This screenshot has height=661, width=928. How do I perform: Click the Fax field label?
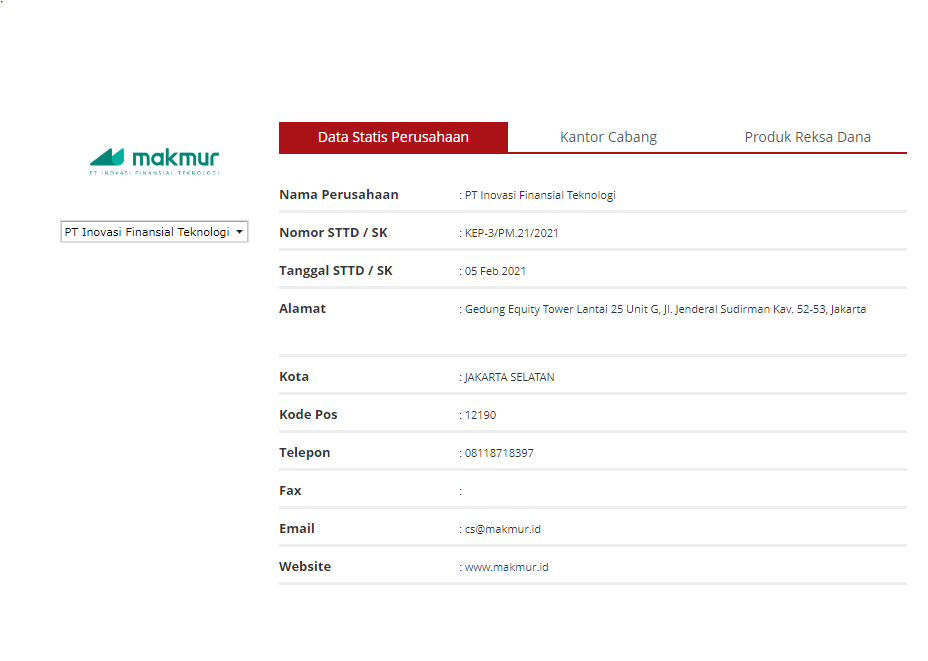(290, 491)
